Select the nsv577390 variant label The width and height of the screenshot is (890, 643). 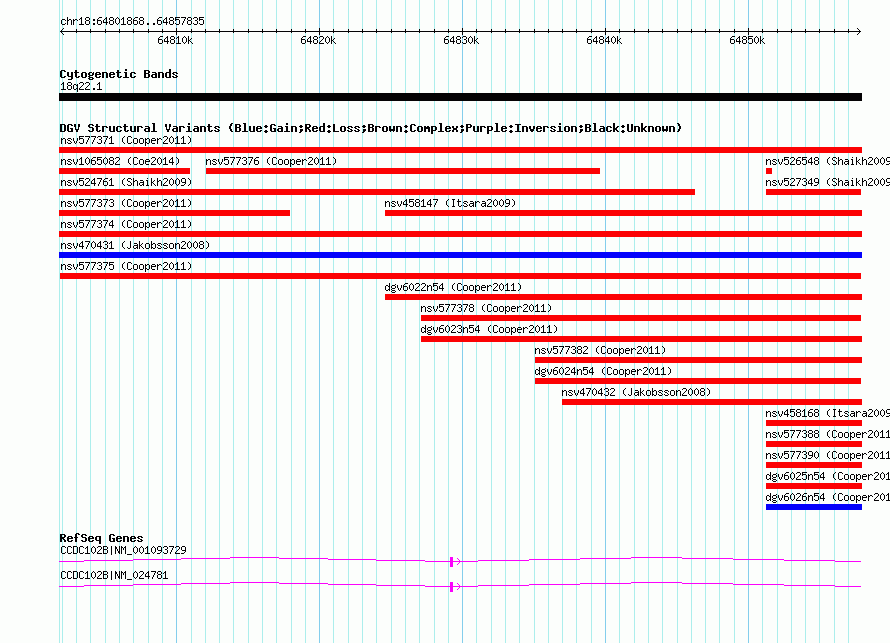828,455
